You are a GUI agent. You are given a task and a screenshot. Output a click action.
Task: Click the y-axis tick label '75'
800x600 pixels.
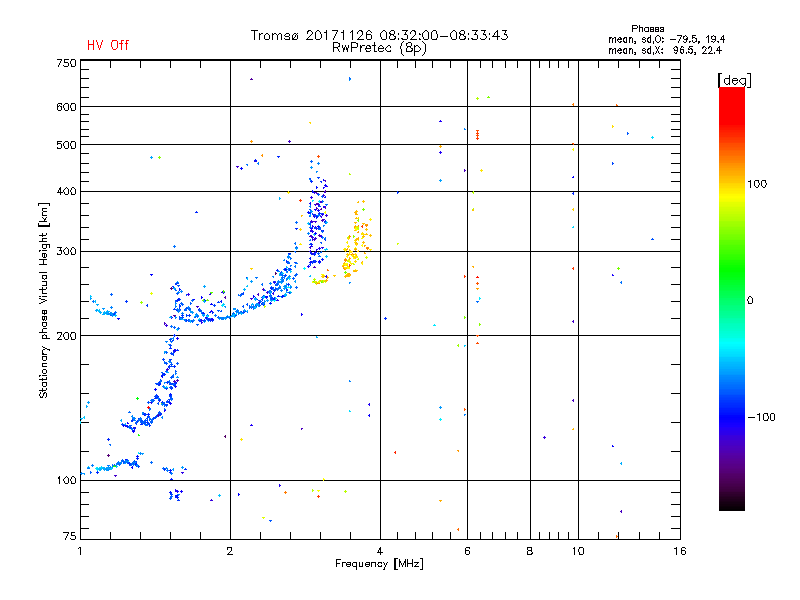70,536
